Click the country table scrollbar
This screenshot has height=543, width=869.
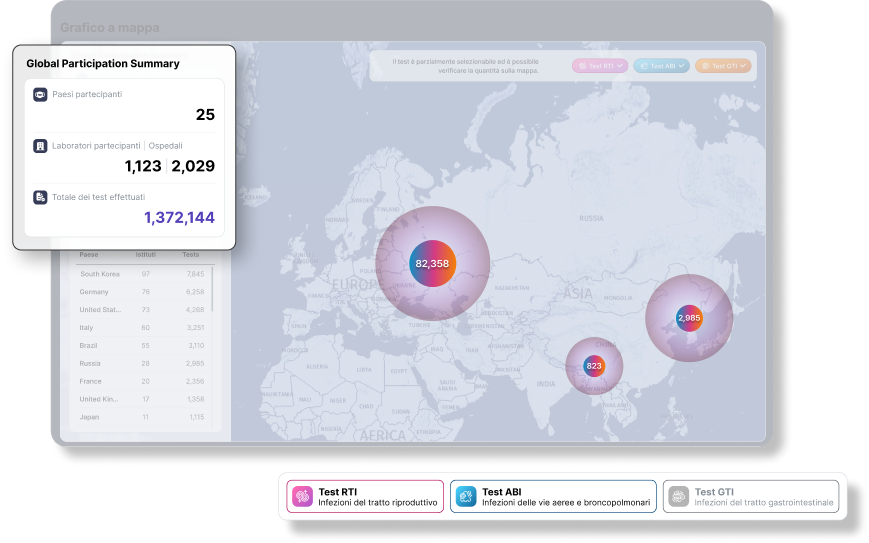point(212,289)
